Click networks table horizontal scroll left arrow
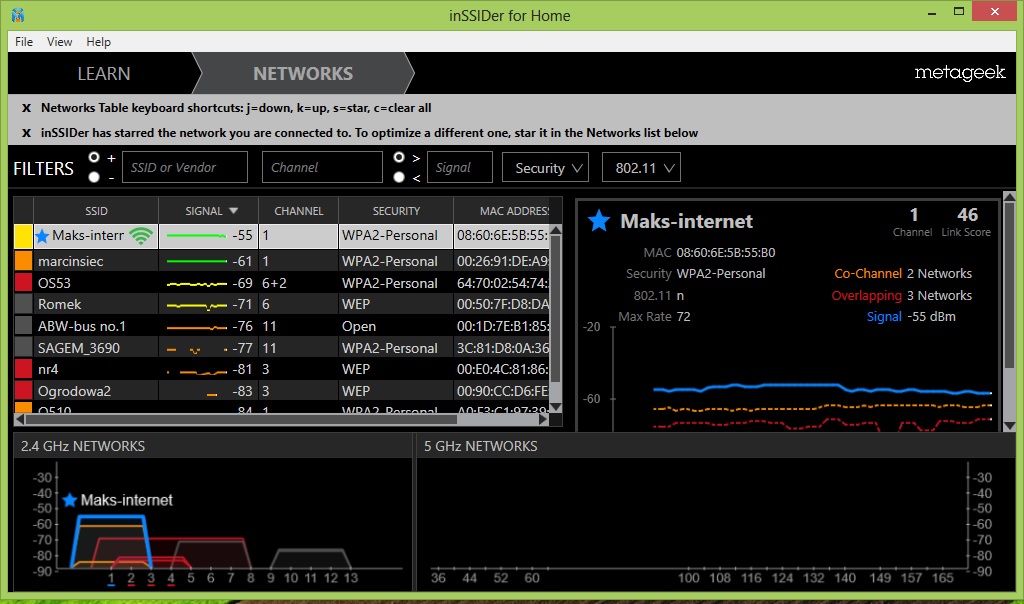Viewport: 1024px width, 604px height. click(20, 419)
